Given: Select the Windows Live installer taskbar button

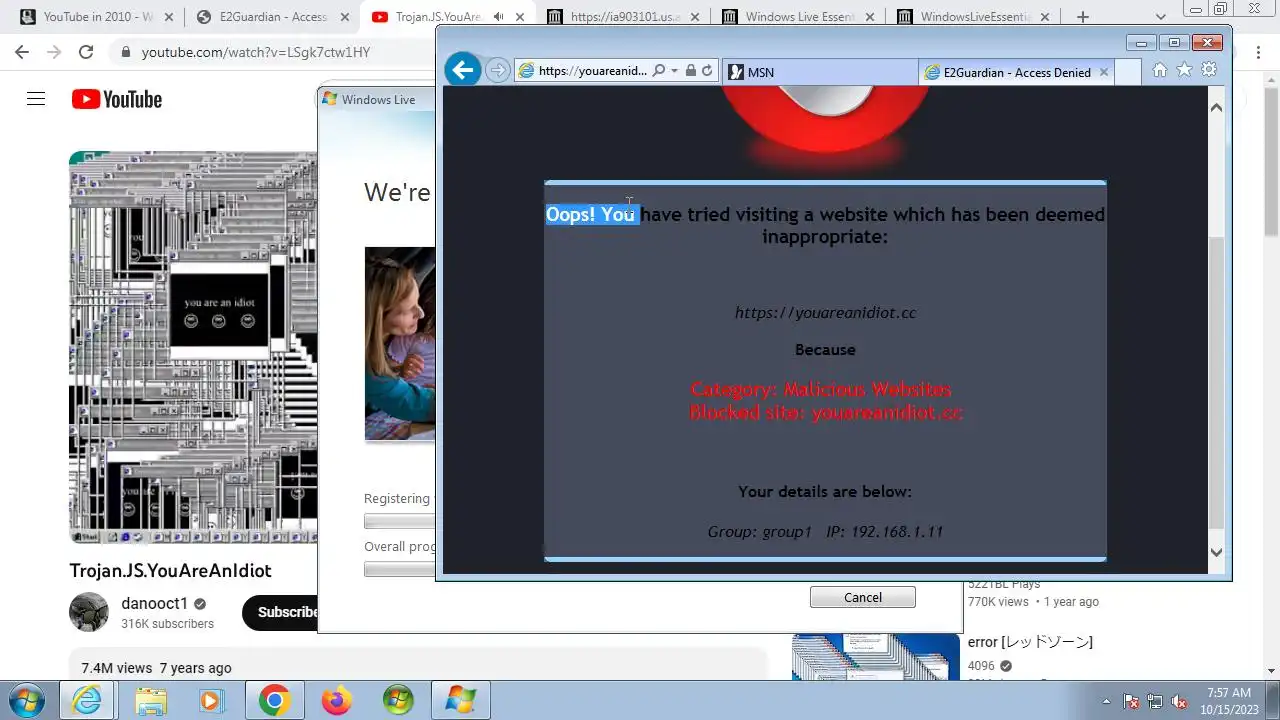Looking at the screenshot, I should pyautogui.click(x=461, y=701).
